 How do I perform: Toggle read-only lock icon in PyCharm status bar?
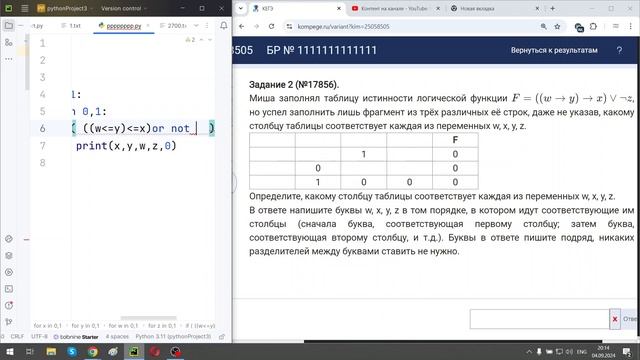coord(222,337)
